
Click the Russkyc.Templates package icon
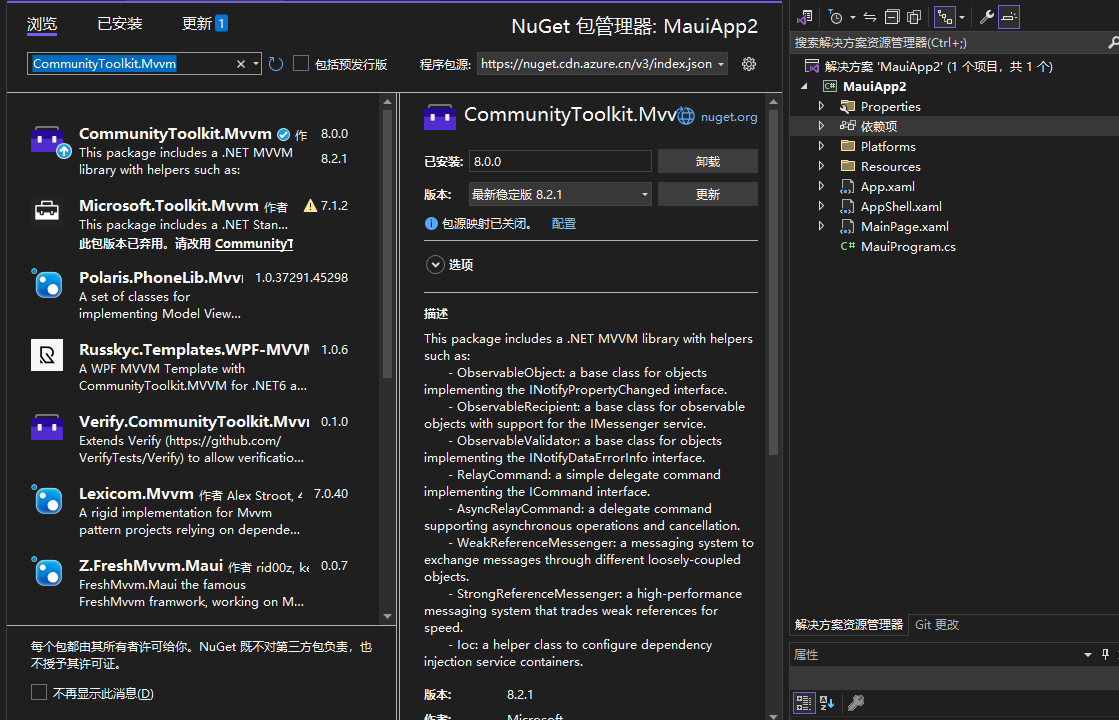(47, 355)
